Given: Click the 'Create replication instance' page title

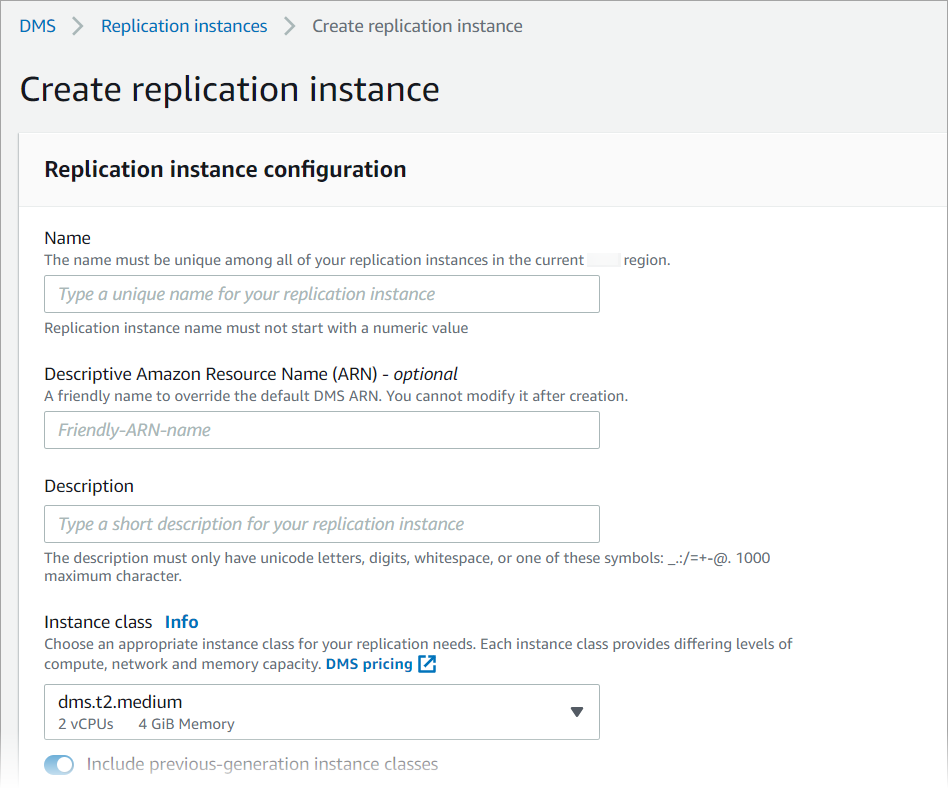Looking at the screenshot, I should 230,89.
